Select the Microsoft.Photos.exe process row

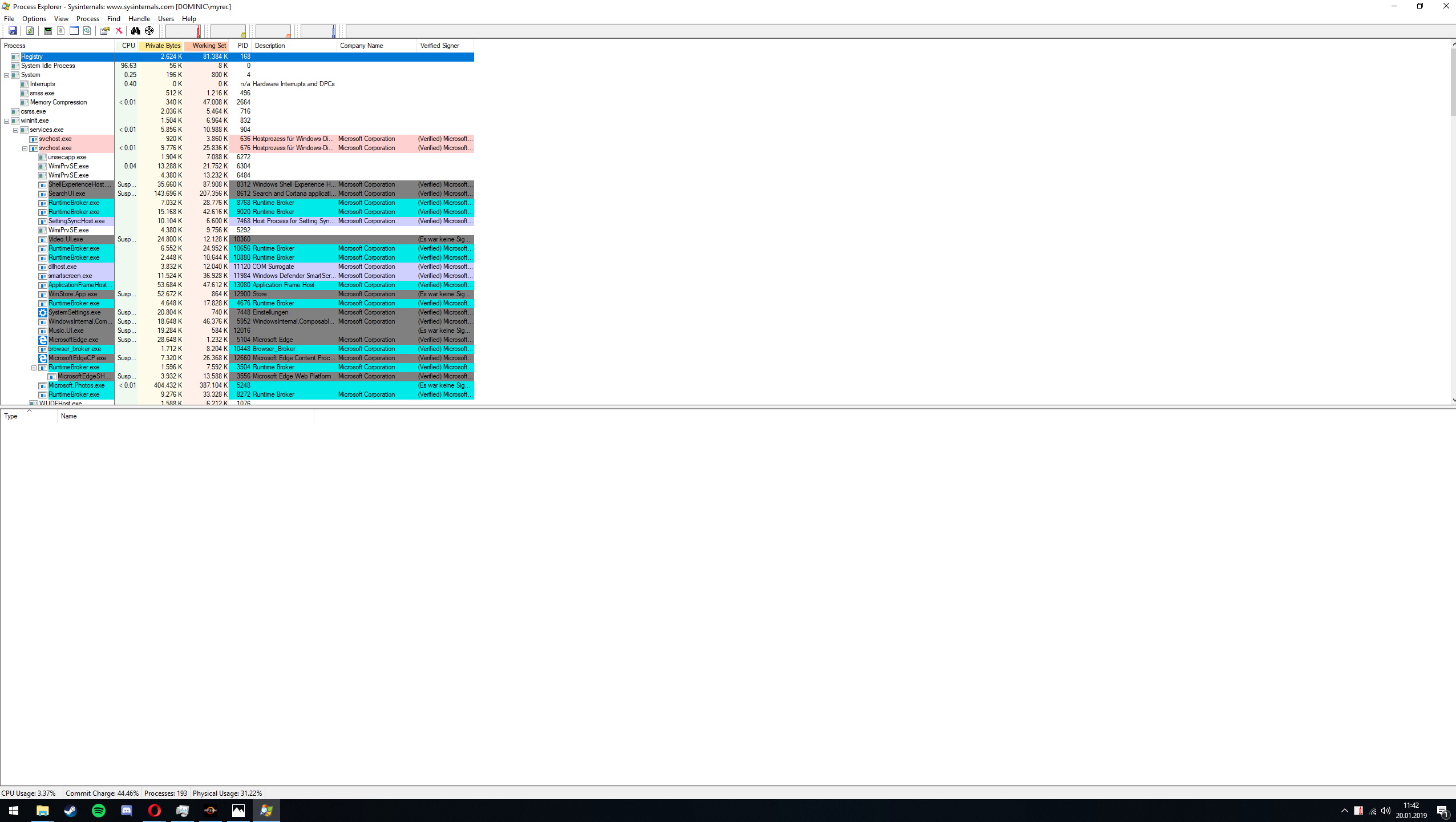click(x=76, y=385)
